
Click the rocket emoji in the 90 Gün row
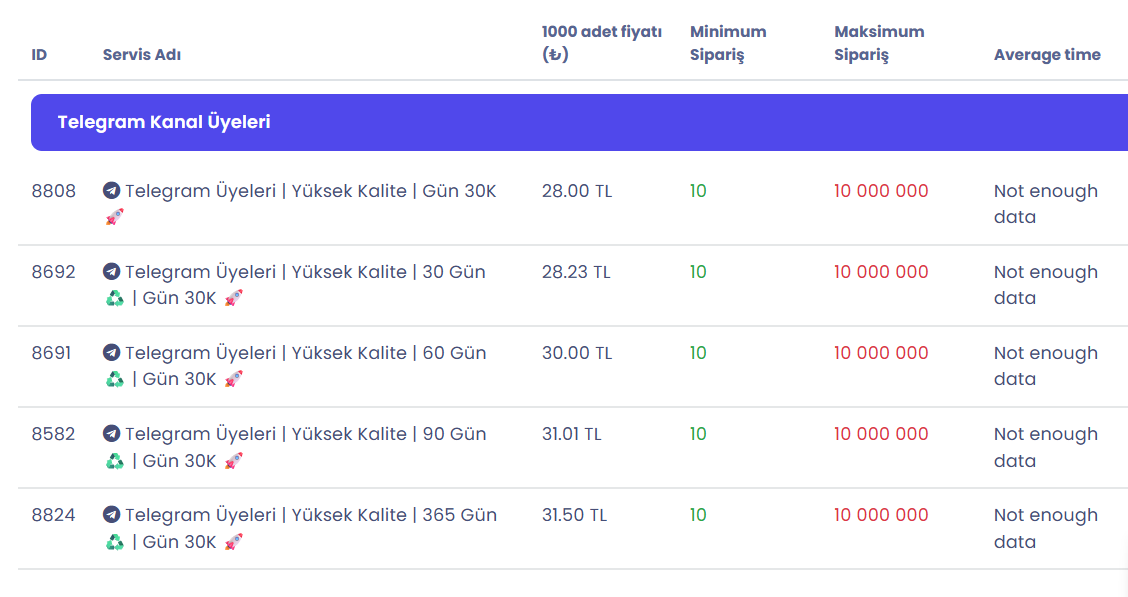click(233, 460)
